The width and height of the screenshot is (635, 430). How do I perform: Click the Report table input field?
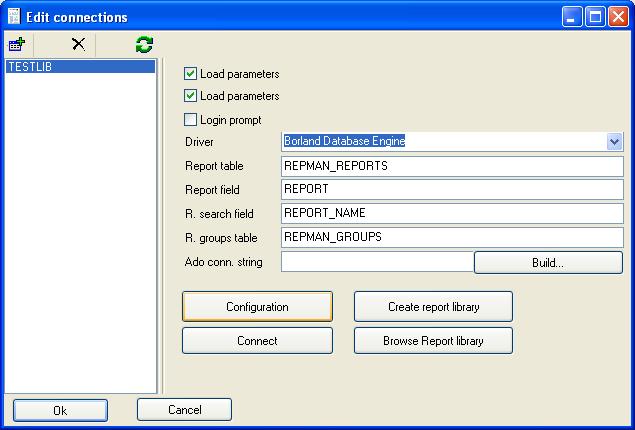pyautogui.click(x=452, y=166)
